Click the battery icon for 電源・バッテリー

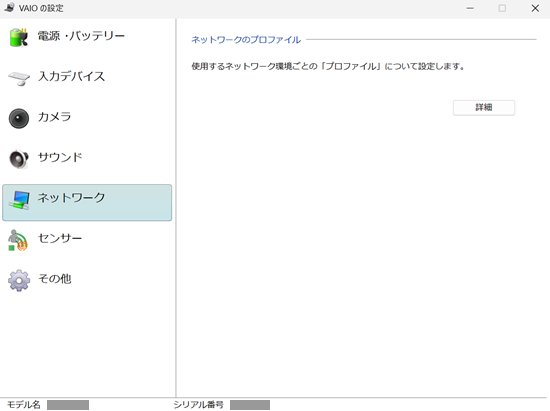[x=19, y=37]
